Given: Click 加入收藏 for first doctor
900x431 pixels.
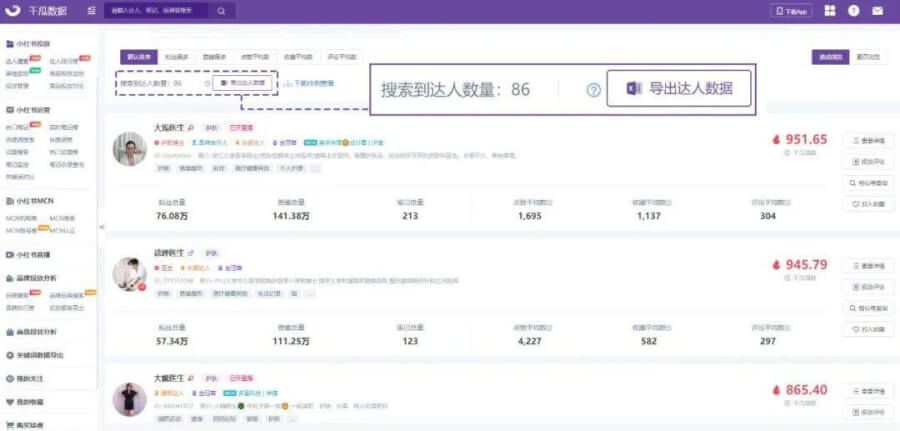Looking at the screenshot, I should 866,204.
